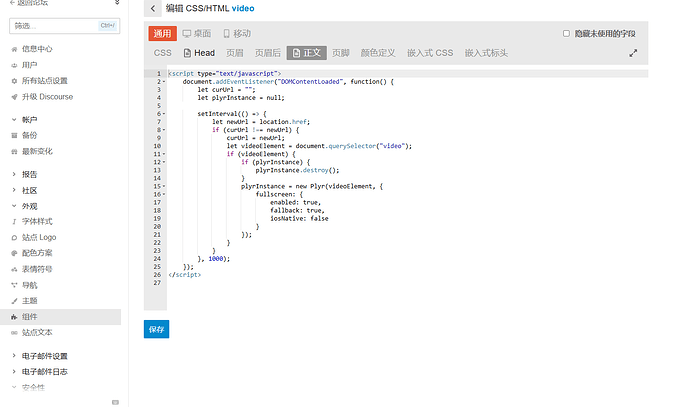
Task: Click the 站点 Logo icon
Action: (14, 238)
